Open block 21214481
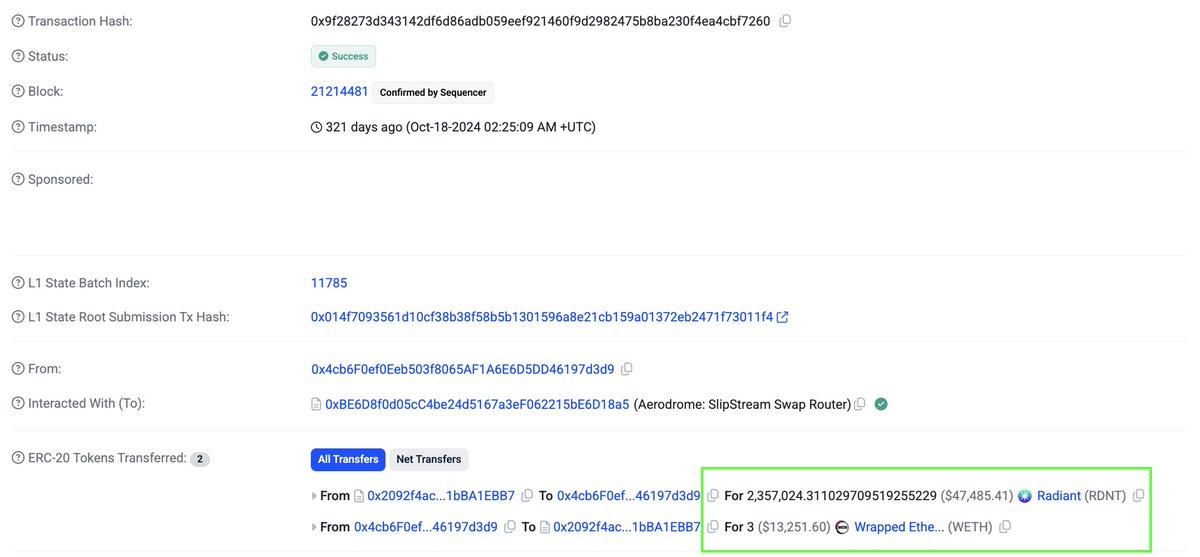The width and height of the screenshot is (1200, 557). pyautogui.click(x=339, y=92)
